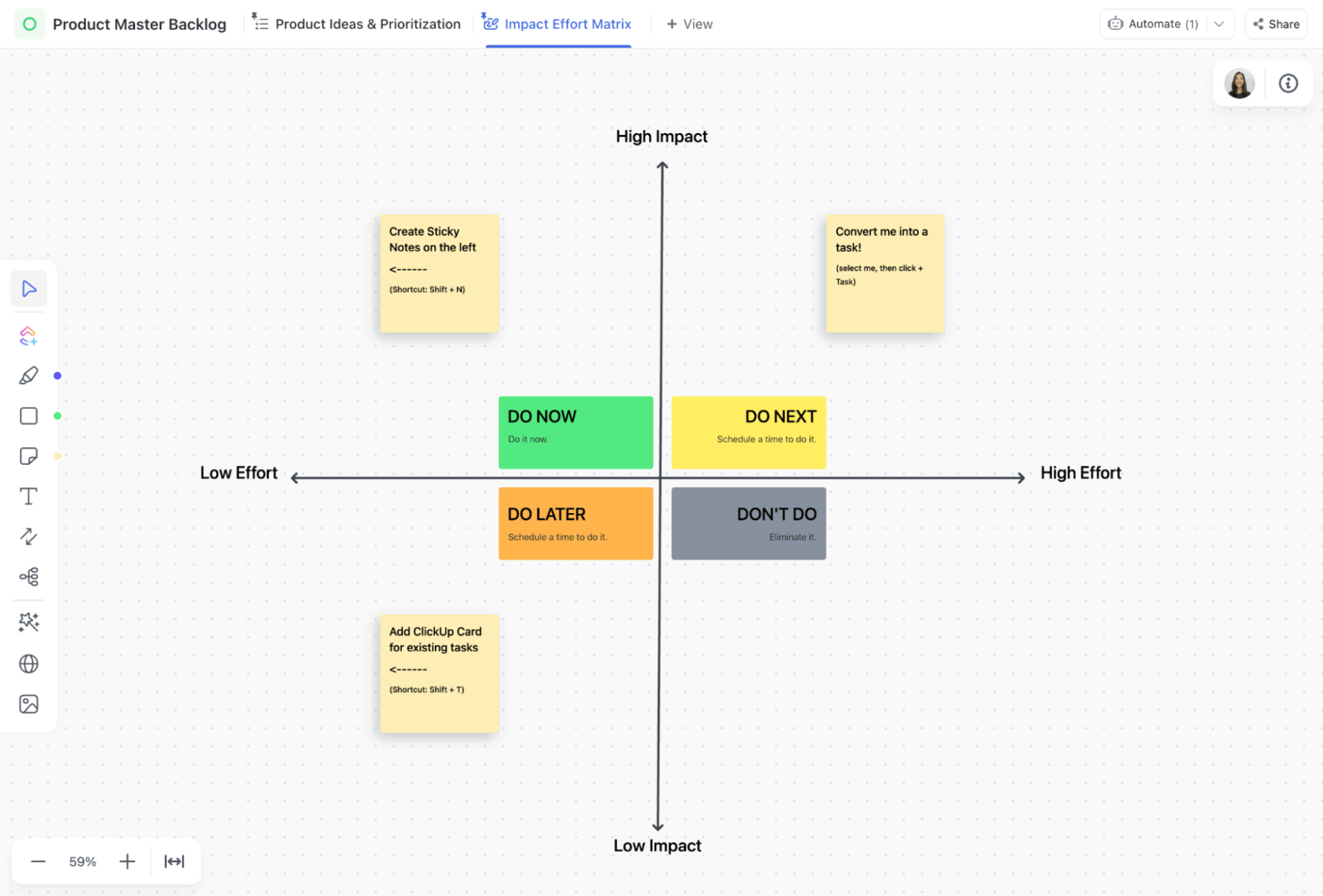The width and height of the screenshot is (1323, 896).
Task: Launch the AI magic wand tool
Action: pos(28,622)
